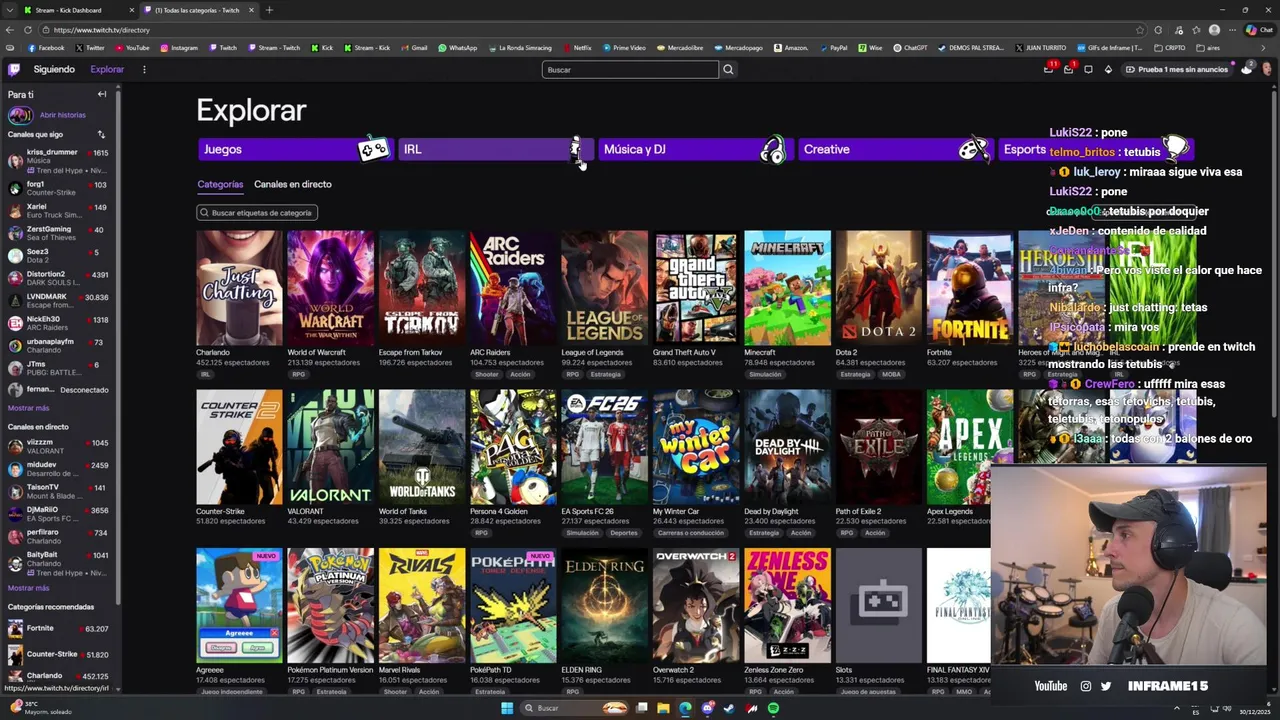Open a new browser tab
This screenshot has height=720, width=1280.
point(269,10)
